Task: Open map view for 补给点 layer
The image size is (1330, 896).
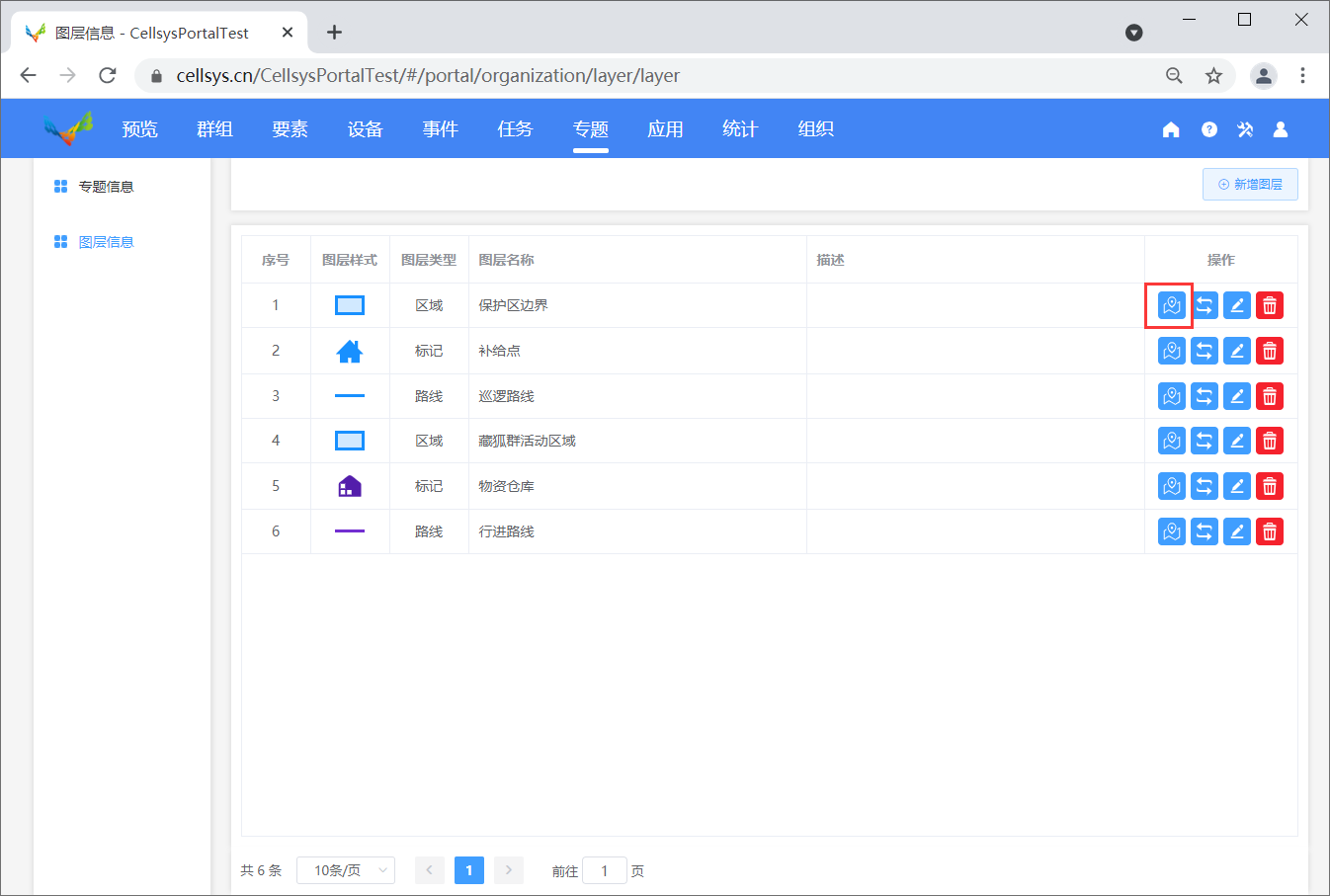Action: tap(1171, 351)
